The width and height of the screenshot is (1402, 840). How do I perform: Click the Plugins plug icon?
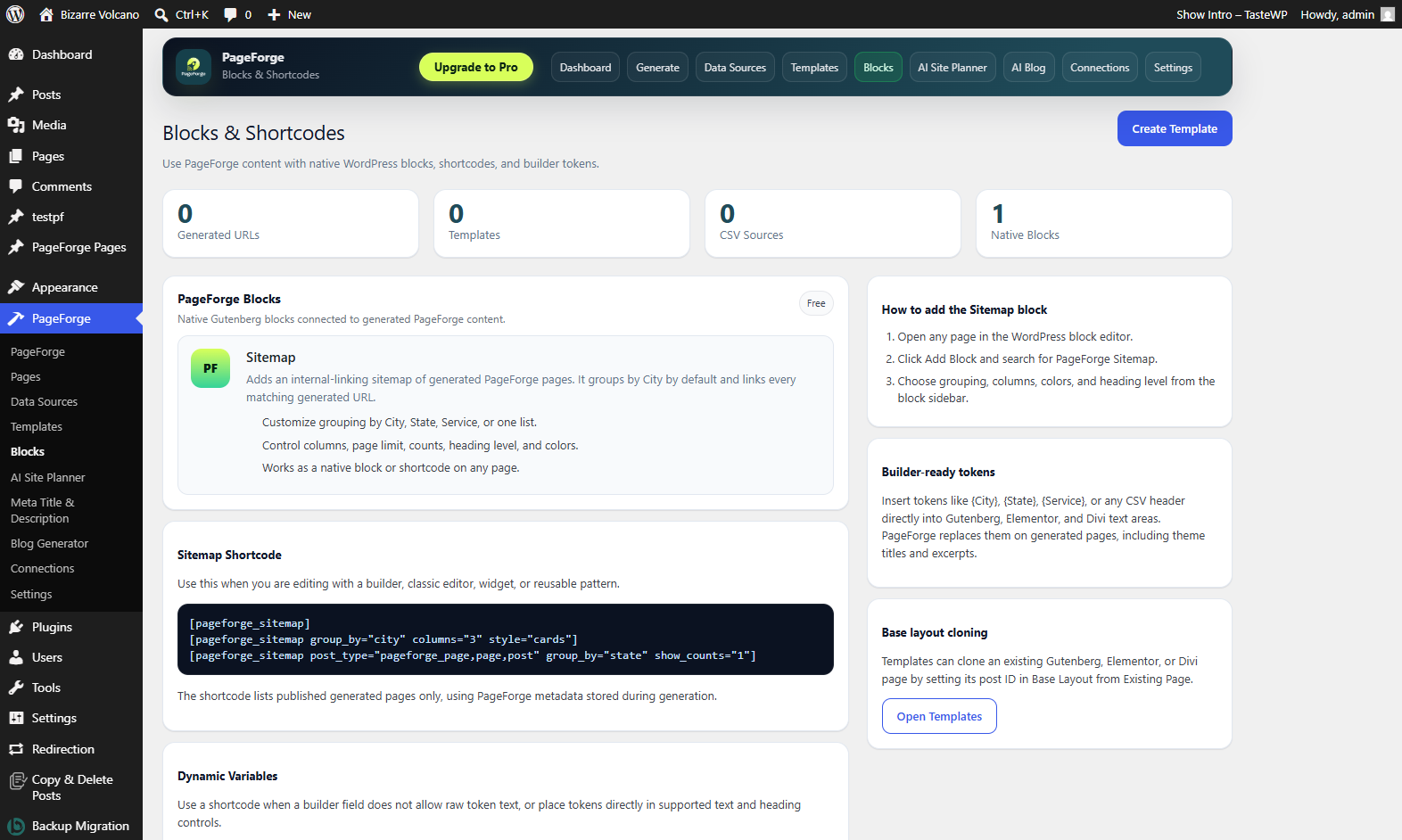16,627
